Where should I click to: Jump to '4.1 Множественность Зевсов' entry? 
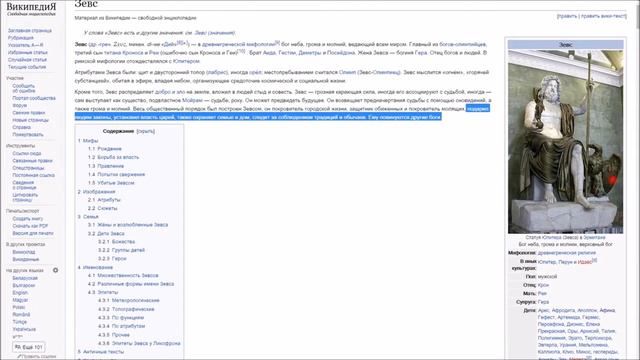click(123, 276)
